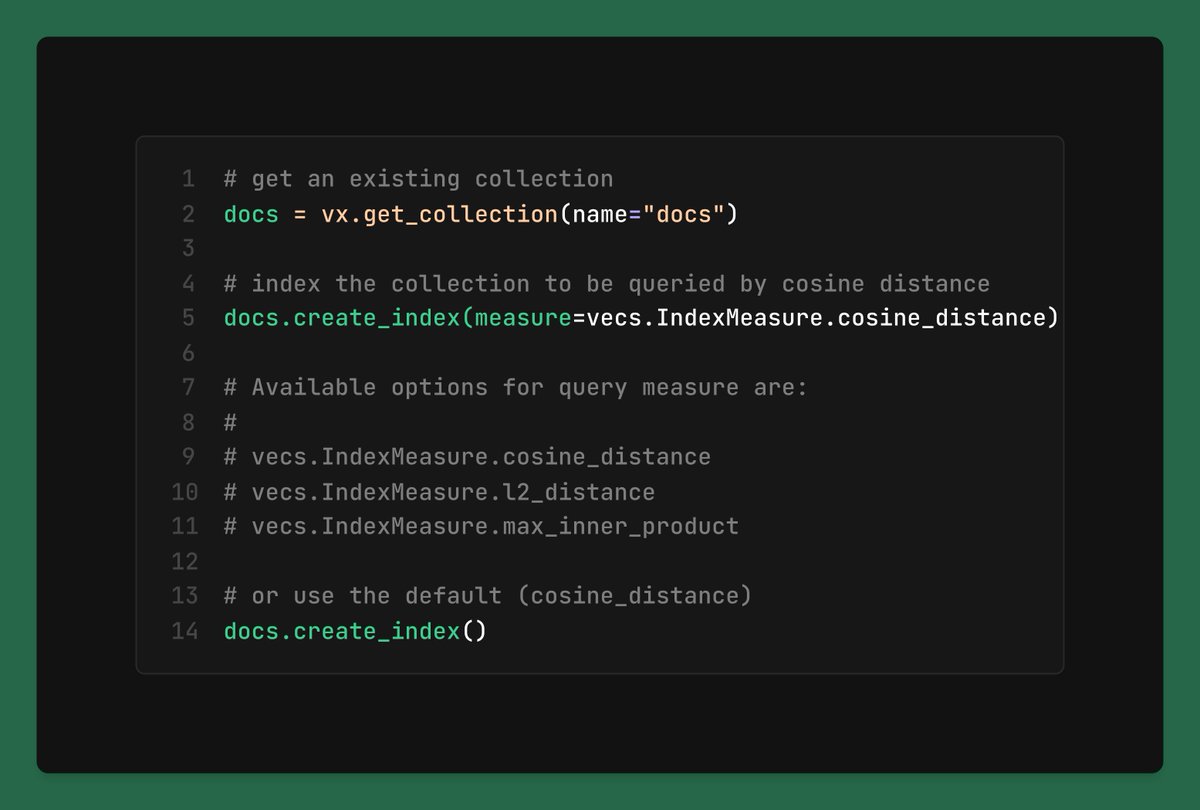
Task: Click the comment '# vecs.IndexMeasure.max_inner_product'
Action: tap(481, 526)
